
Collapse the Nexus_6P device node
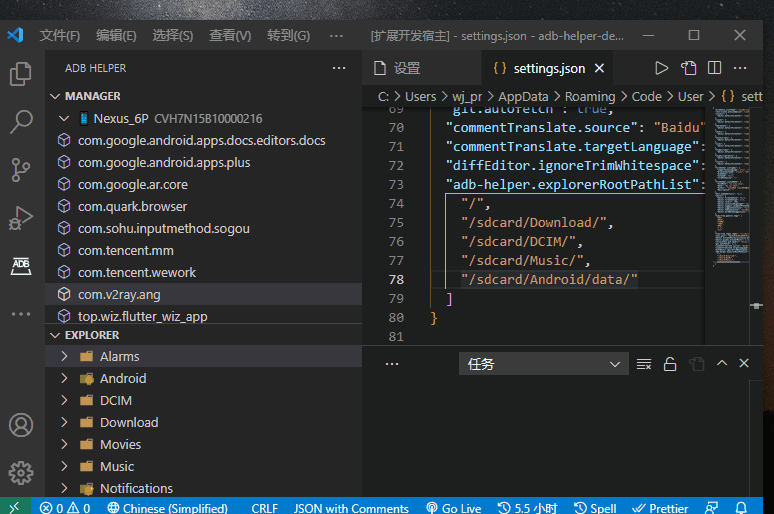pyautogui.click(x=64, y=119)
